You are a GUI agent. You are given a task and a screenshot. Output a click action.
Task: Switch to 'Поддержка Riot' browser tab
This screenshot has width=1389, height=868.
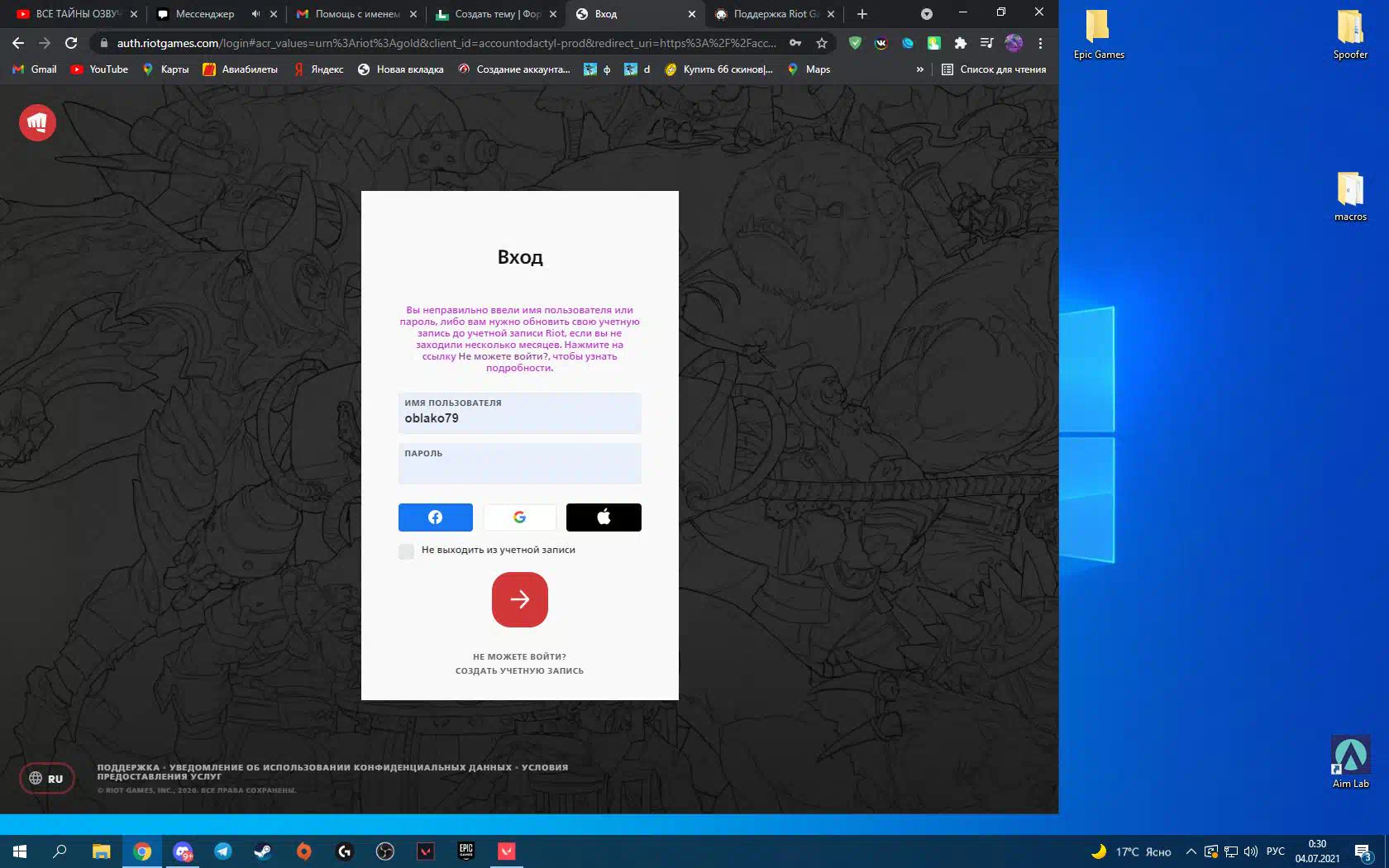pyautogui.click(x=775, y=14)
